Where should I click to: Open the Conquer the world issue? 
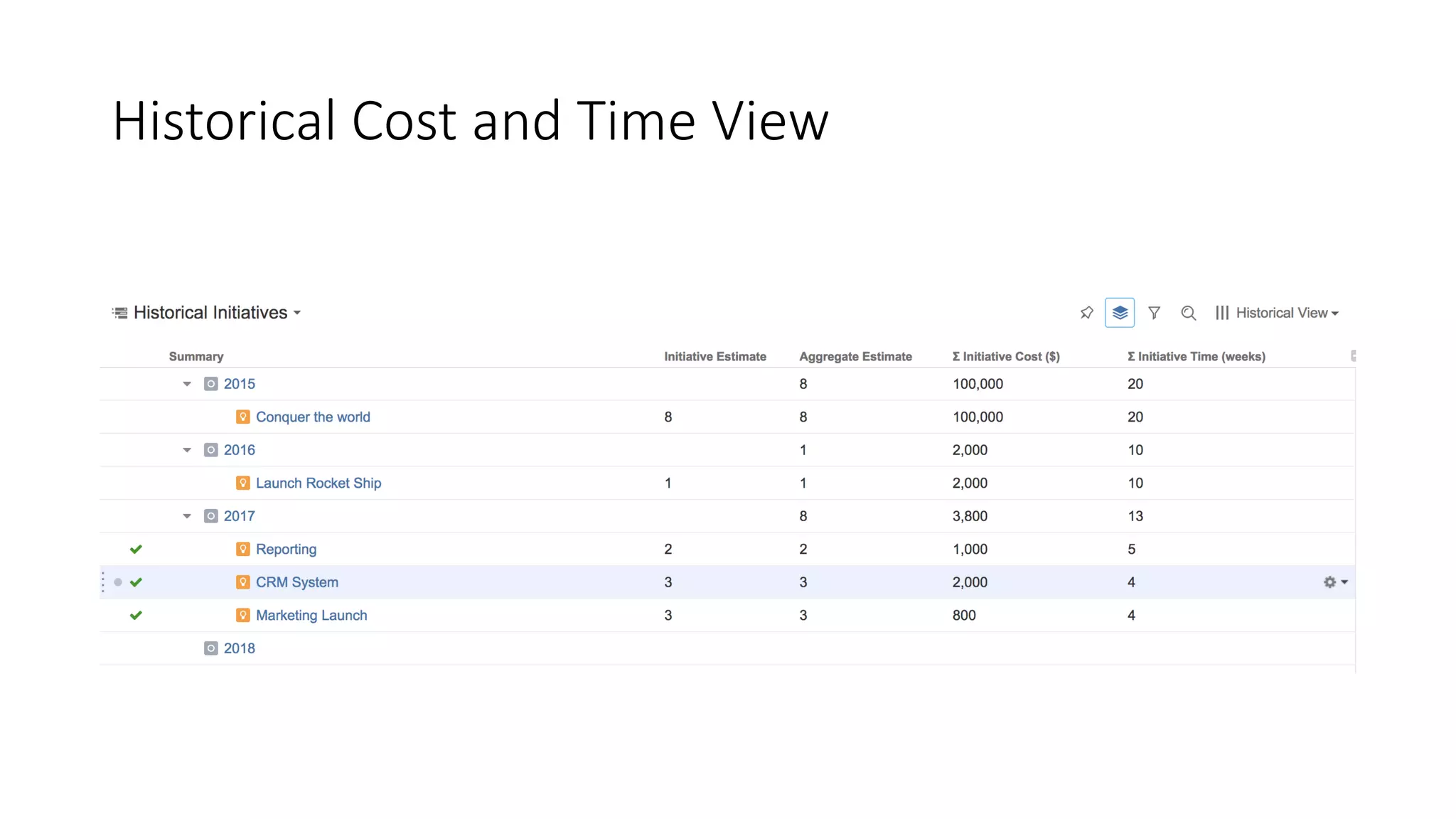click(x=313, y=417)
